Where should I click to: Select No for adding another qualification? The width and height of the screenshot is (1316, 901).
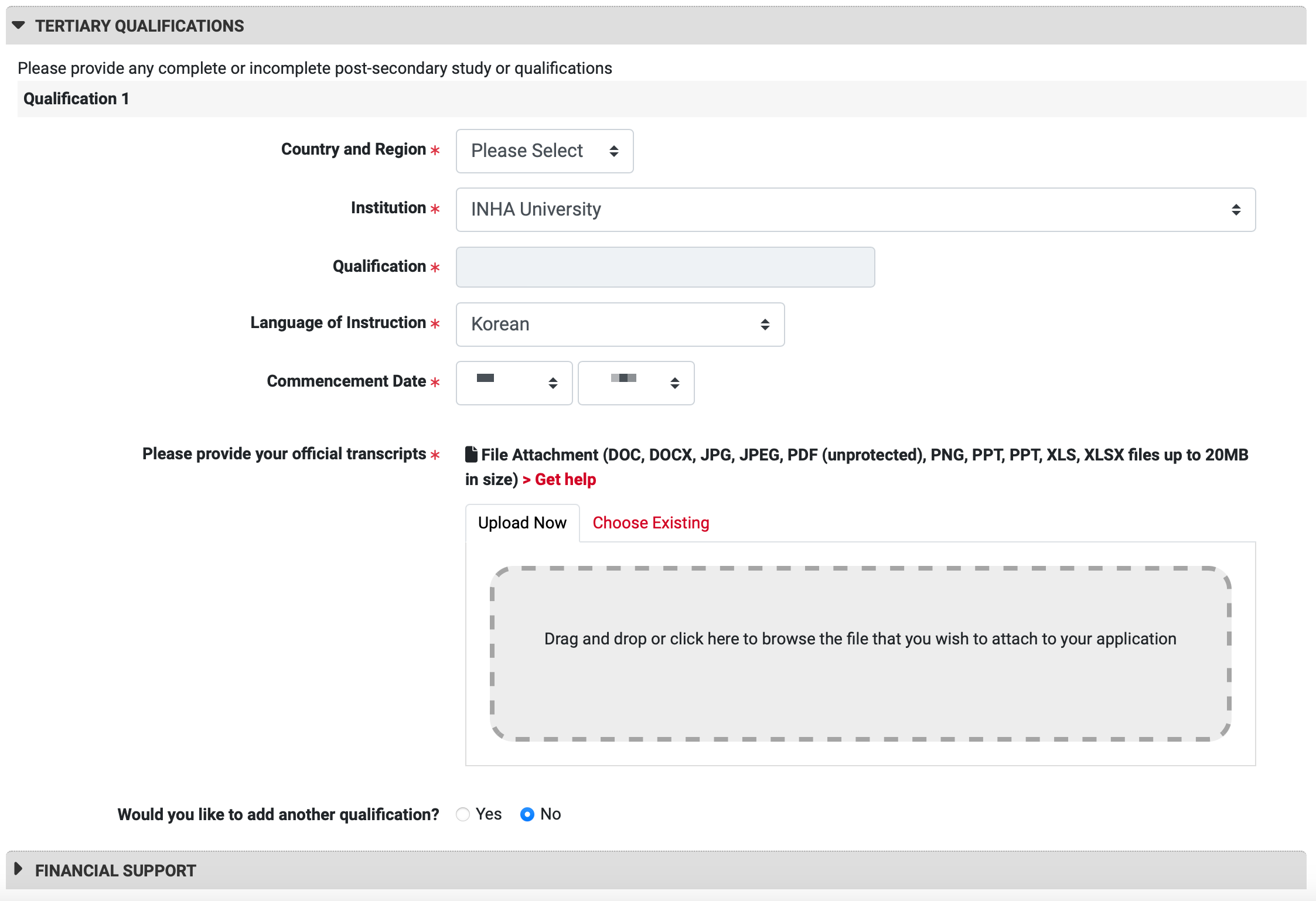pyautogui.click(x=527, y=814)
